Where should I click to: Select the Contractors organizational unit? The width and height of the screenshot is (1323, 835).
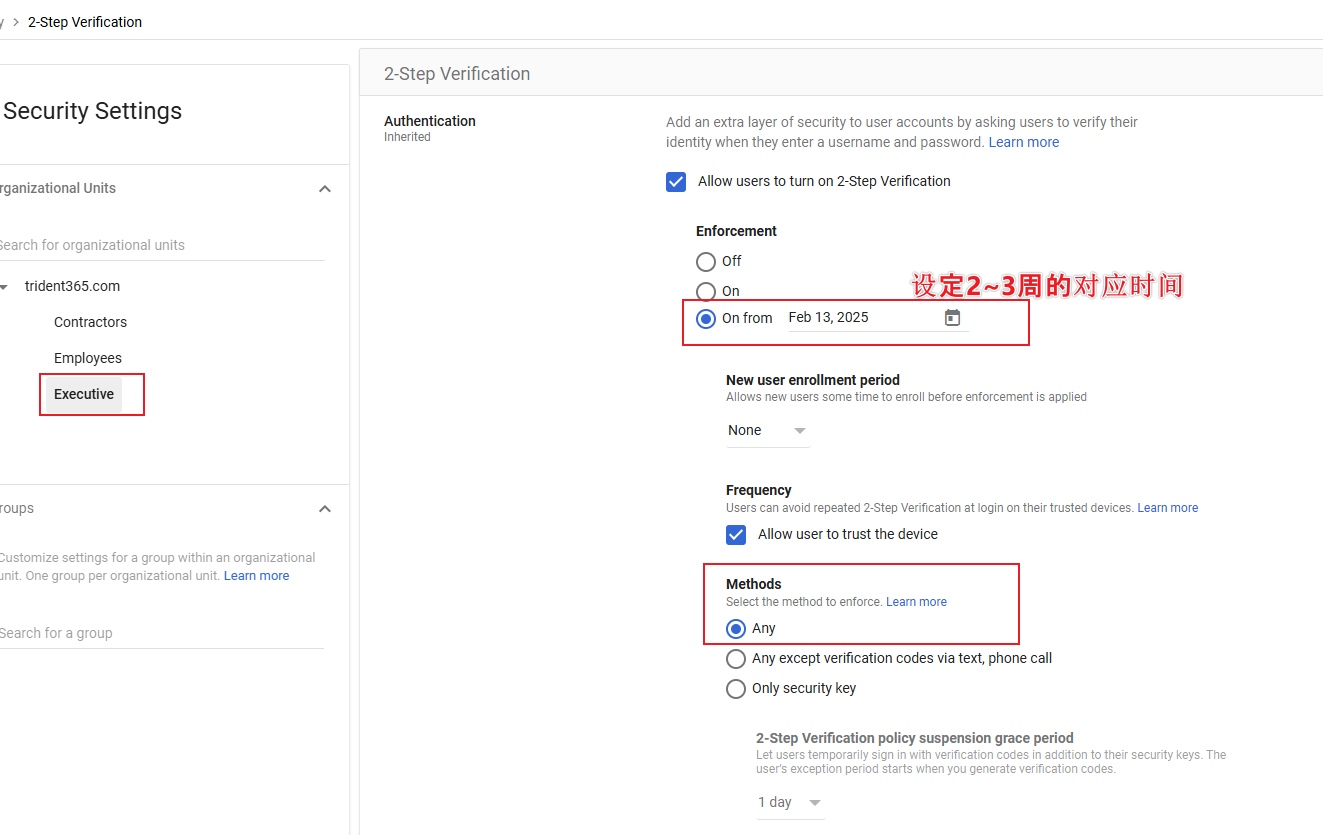pyautogui.click(x=90, y=322)
